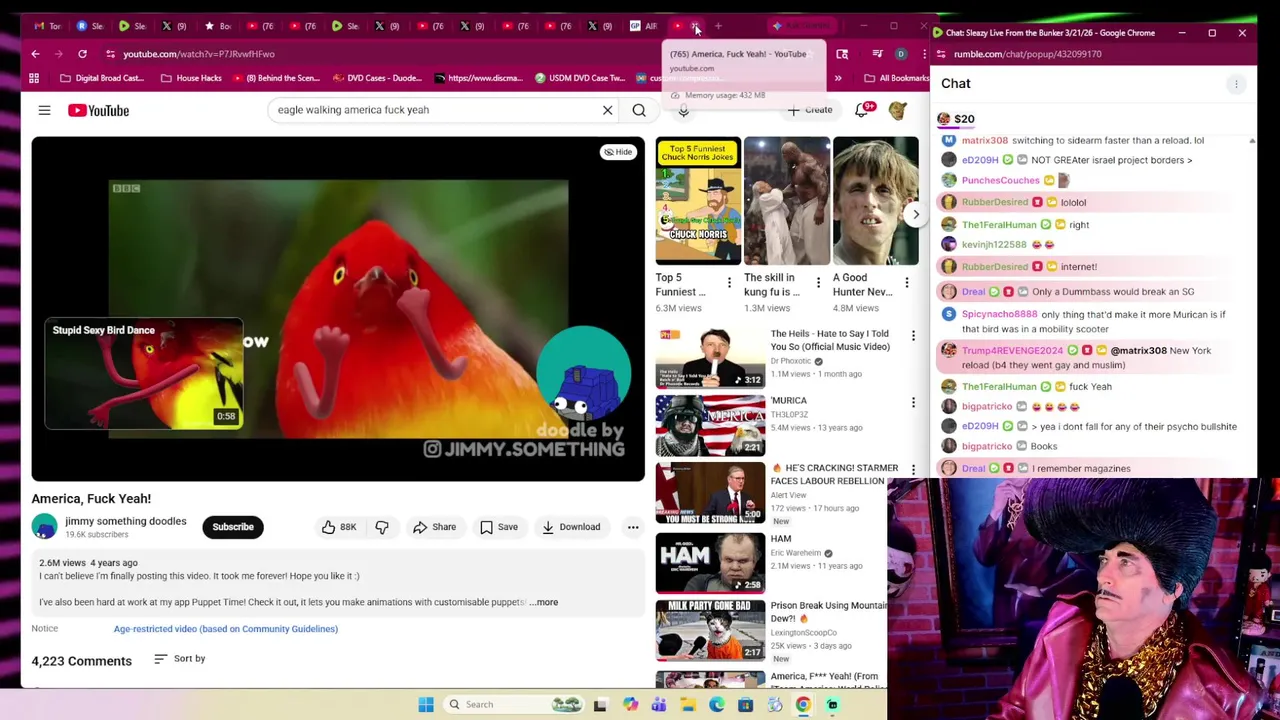Expand the video description with ...more

tap(544, 602)
